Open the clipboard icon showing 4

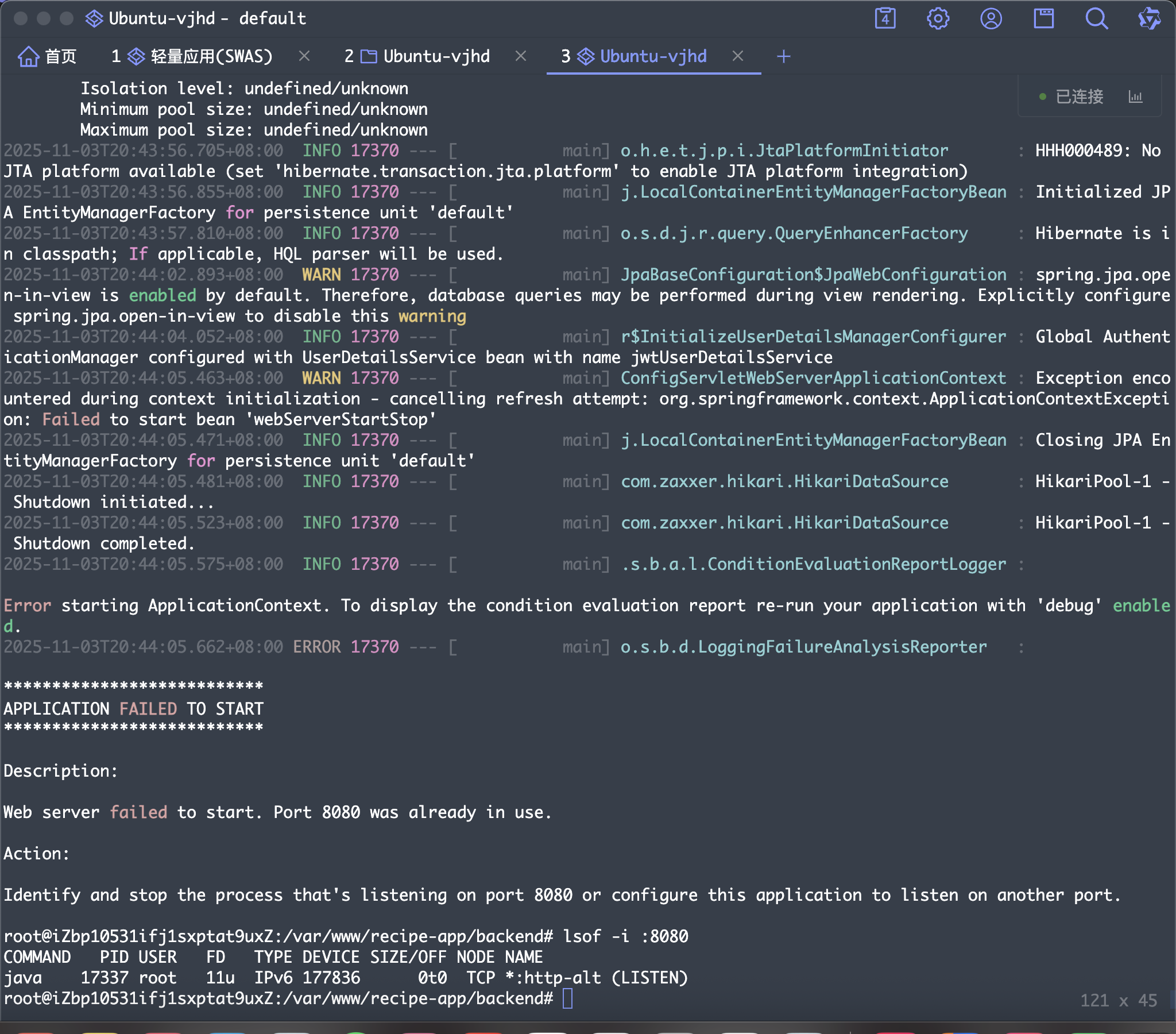[x=885, y=18]
